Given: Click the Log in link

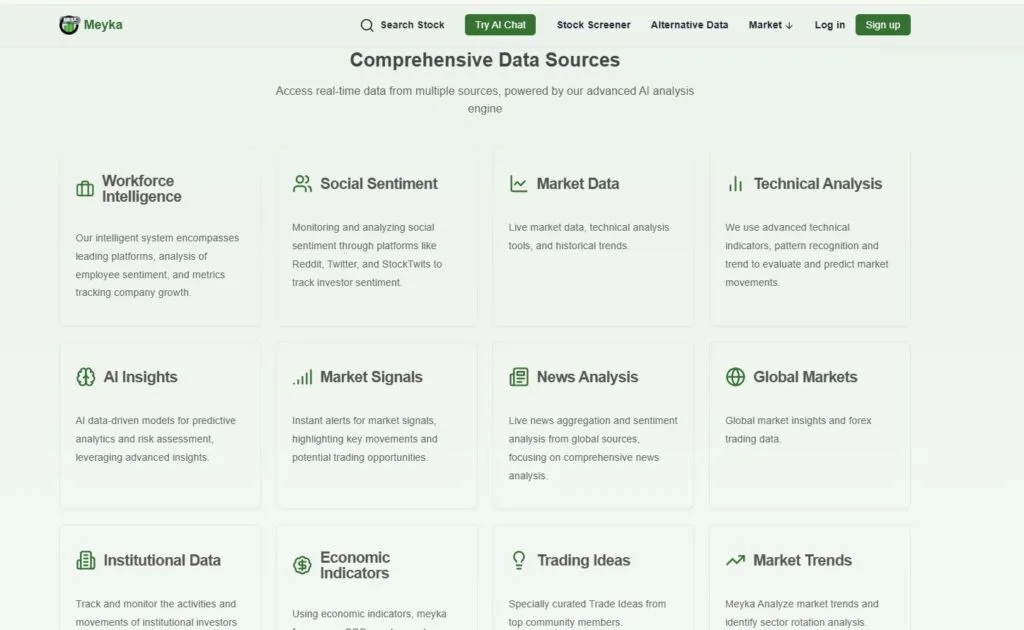Looking at the screenshot, I should coord(829,24).
